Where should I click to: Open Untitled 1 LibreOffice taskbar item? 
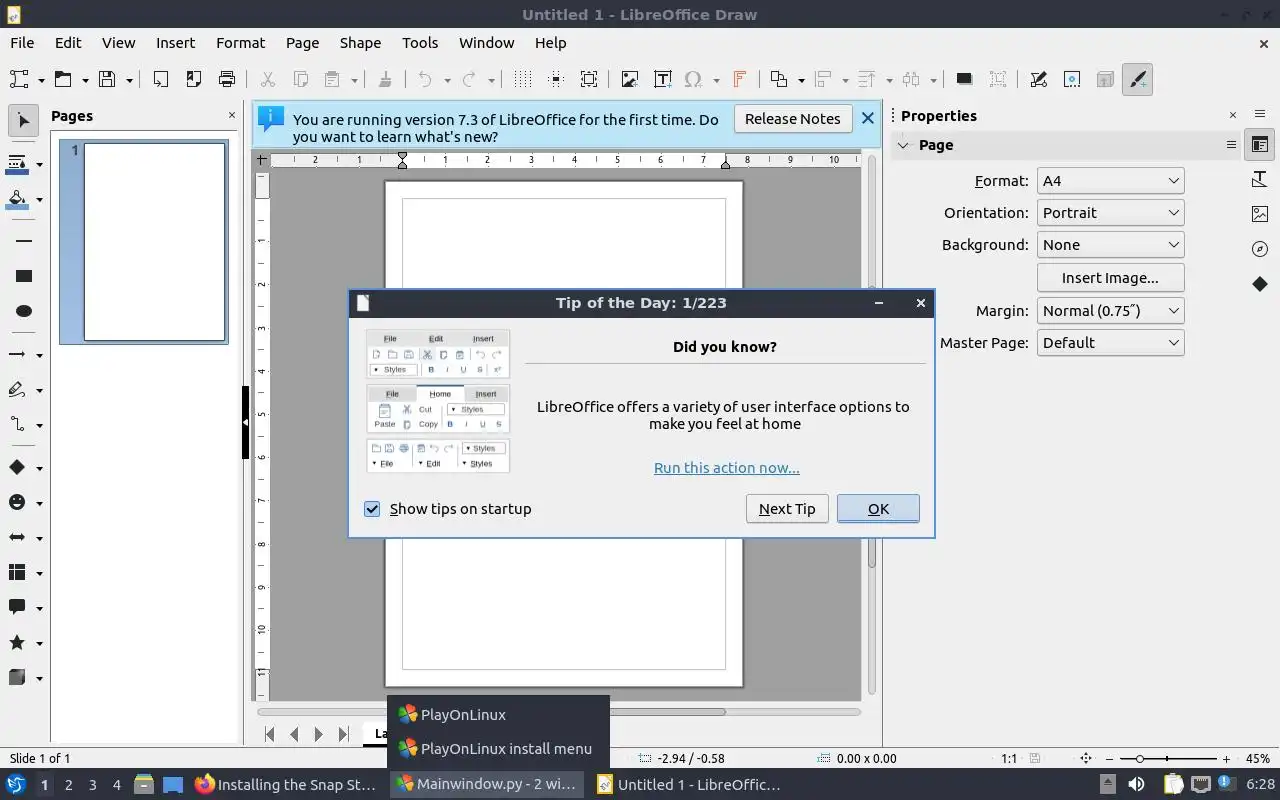[688, 784]
